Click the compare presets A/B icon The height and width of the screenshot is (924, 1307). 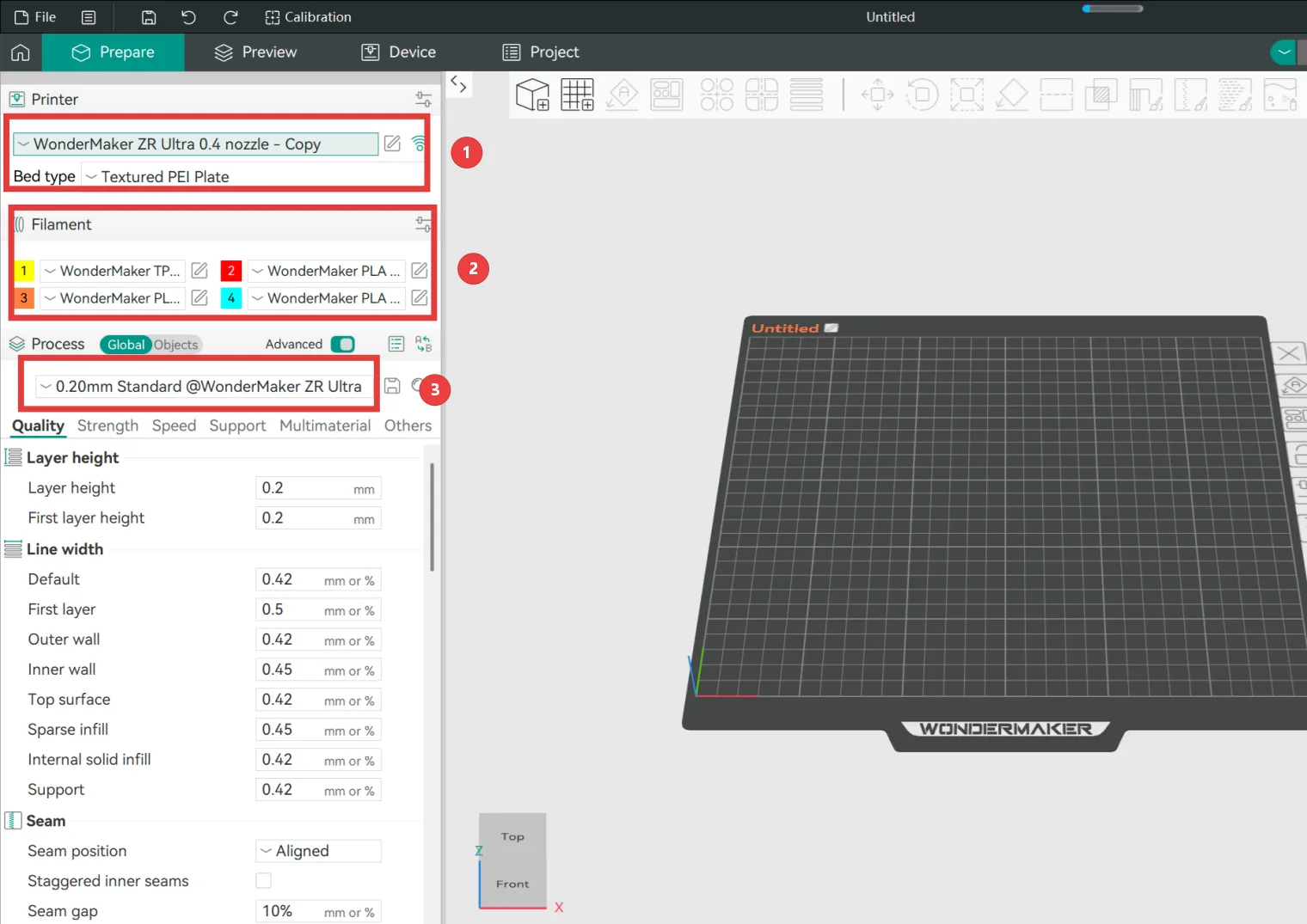(423, 344)
